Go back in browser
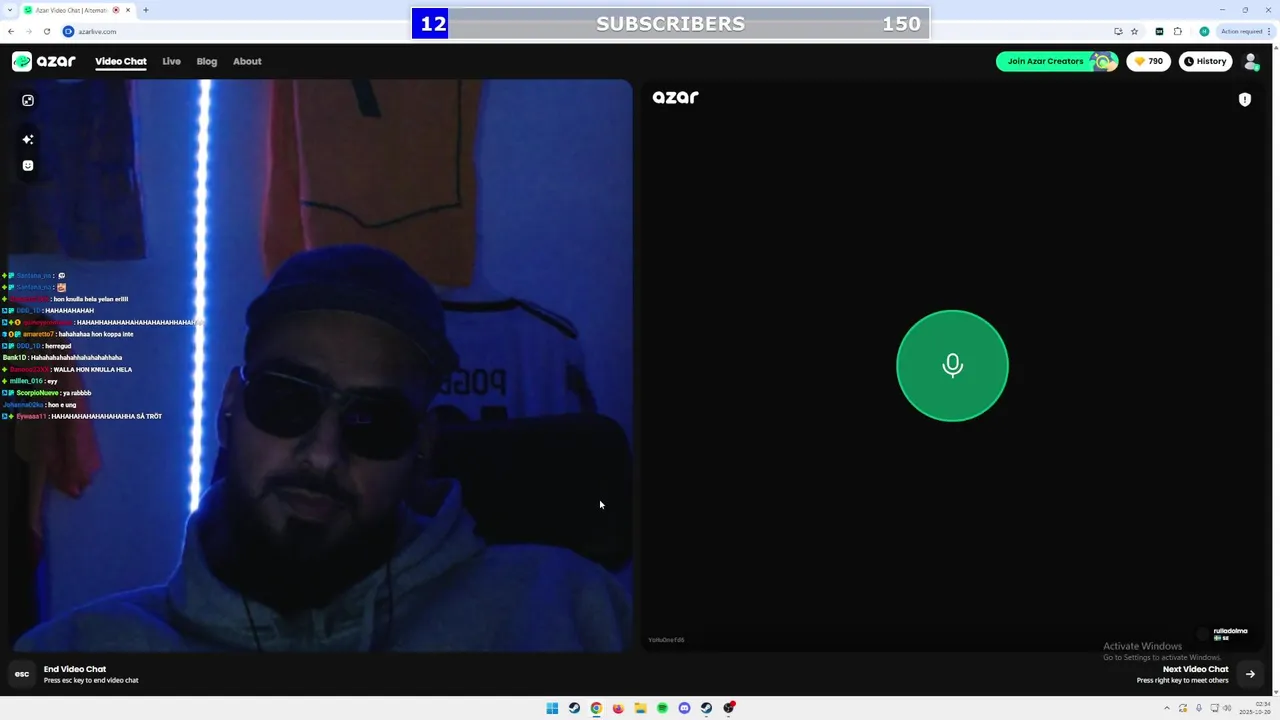The height and width of the screenshot is (720, 1280). (x=11, y=31)
